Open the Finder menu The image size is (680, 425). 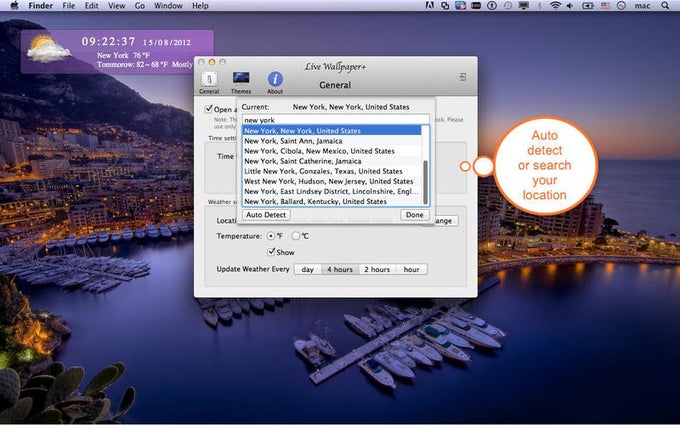[41, 6]
